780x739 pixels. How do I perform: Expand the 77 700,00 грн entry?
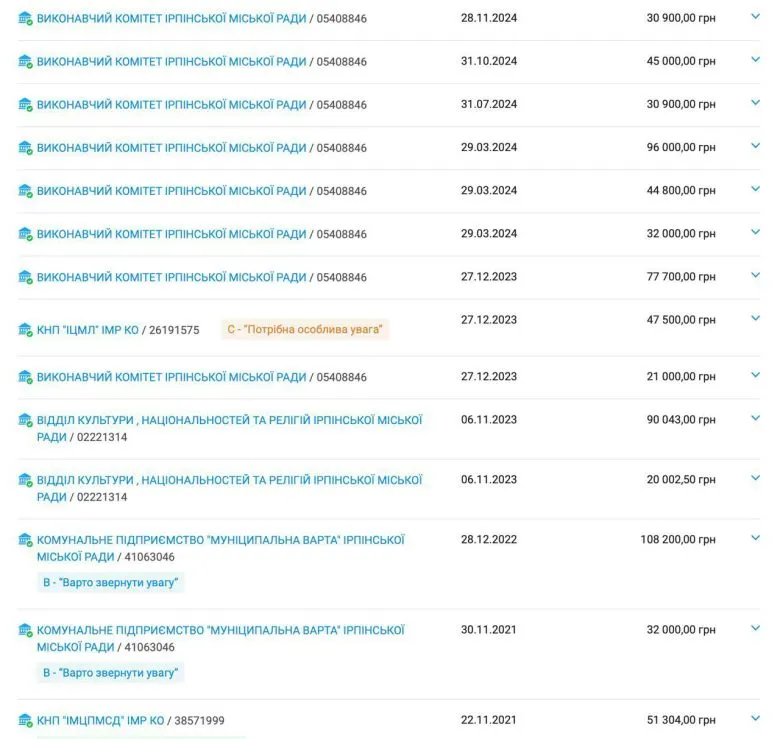click(756, 275)
